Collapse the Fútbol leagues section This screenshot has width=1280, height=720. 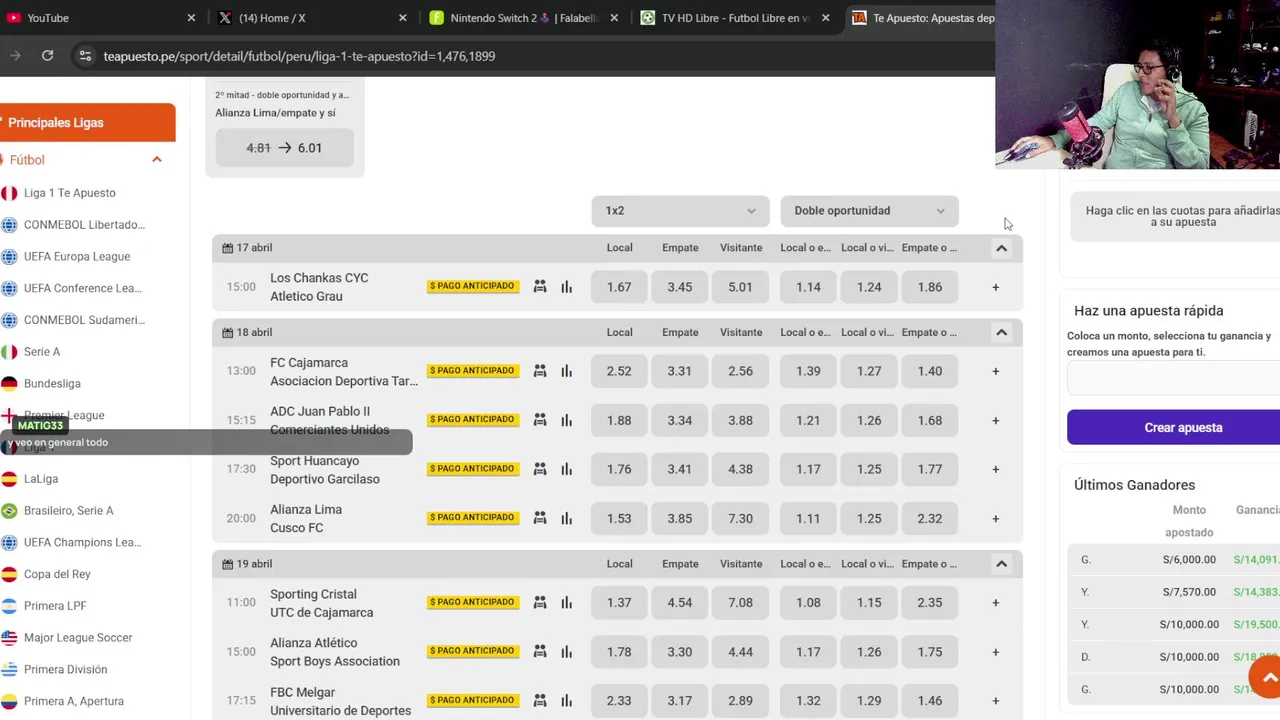click(x=157, y=160)
